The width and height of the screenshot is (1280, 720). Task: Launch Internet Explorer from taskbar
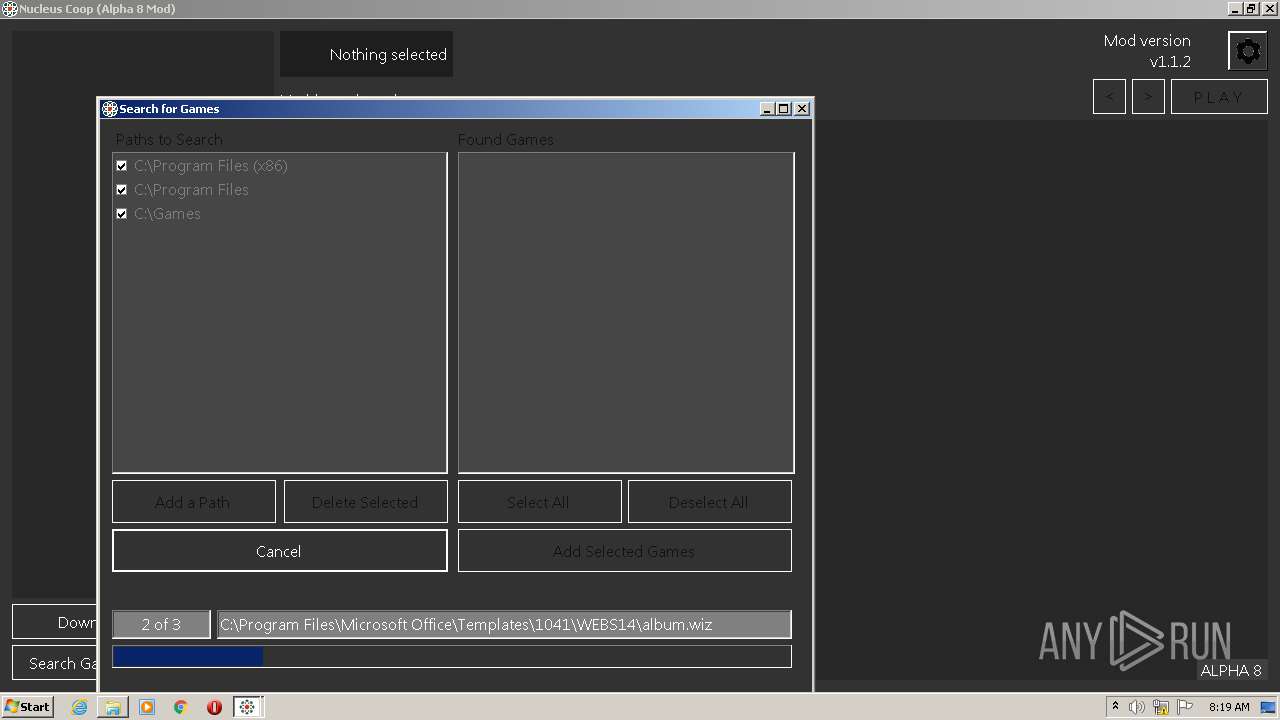pyautogui.click(x=79, y=707)
